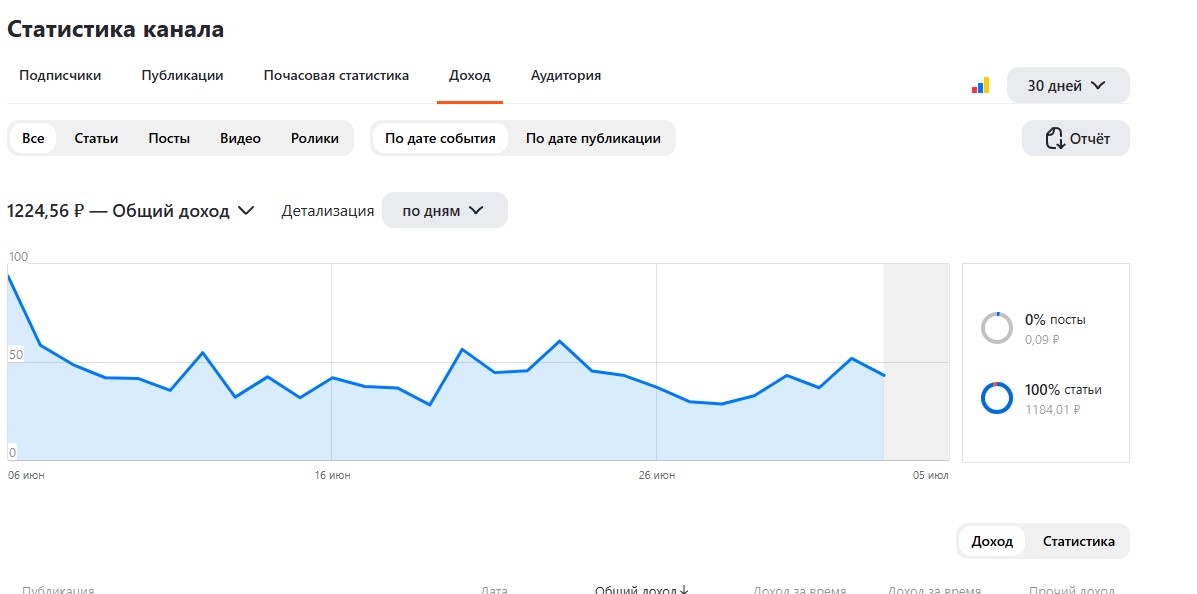Click the posts donut chart ring
The image size is (1197, 594).
[996, 328]
